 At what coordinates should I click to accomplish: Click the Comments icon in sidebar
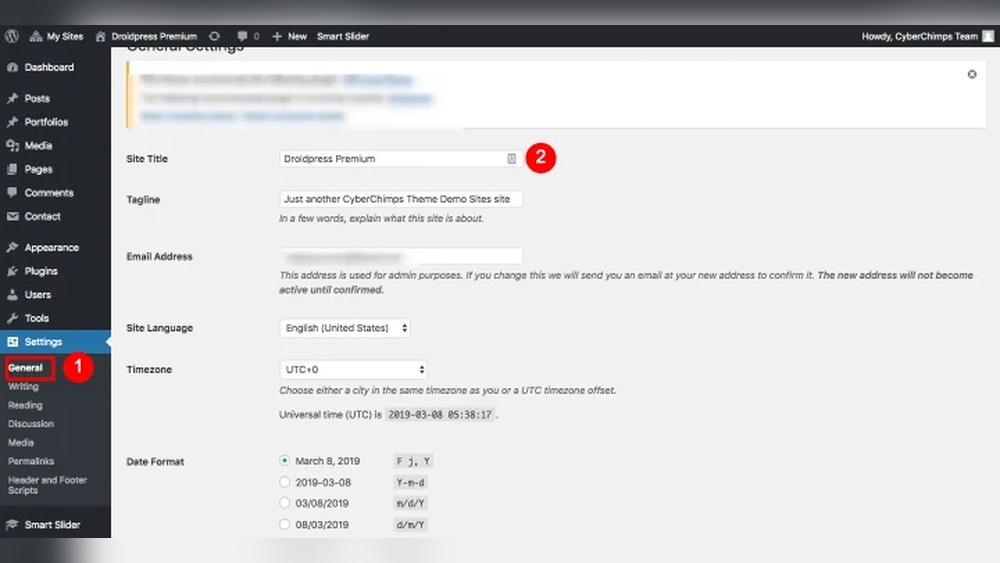click(12, 193)
